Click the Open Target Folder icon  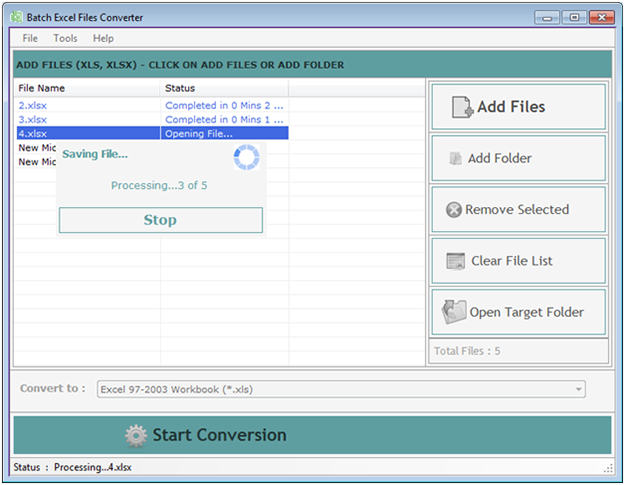[x=454, y=312]
